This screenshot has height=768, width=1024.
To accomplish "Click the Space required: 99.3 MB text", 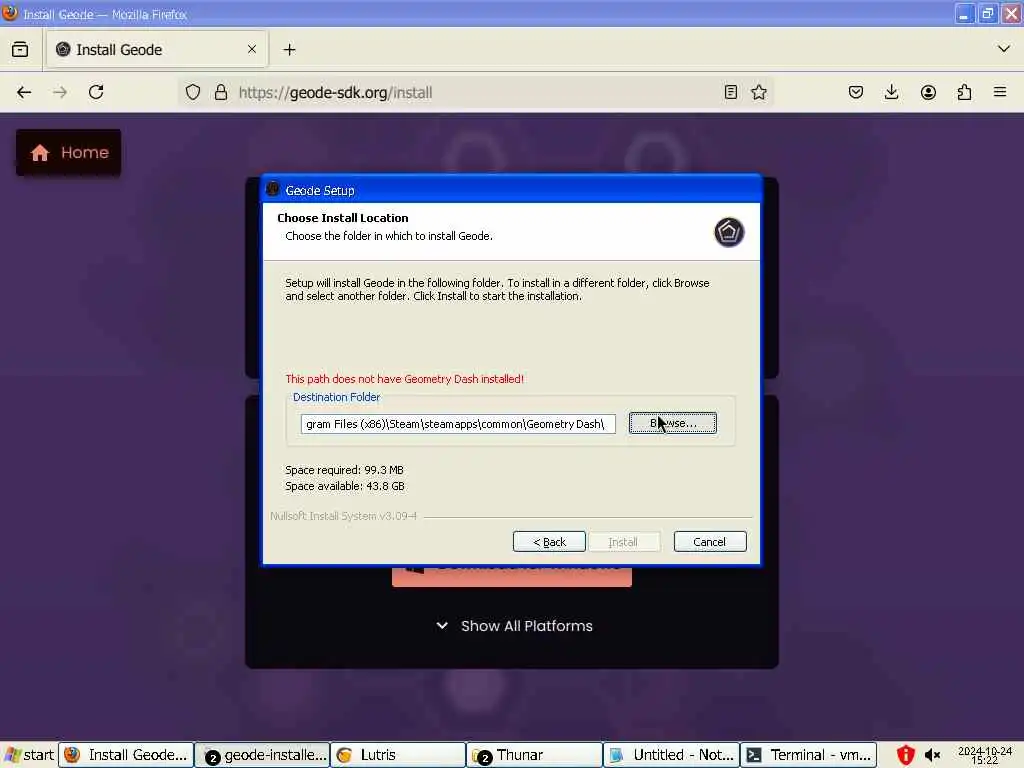I will (344, 470).
